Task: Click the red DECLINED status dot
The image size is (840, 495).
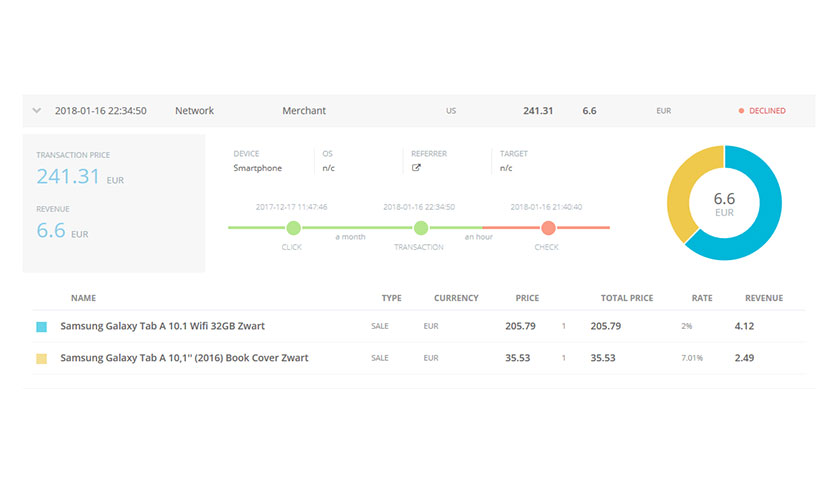Action: point(741,111)
